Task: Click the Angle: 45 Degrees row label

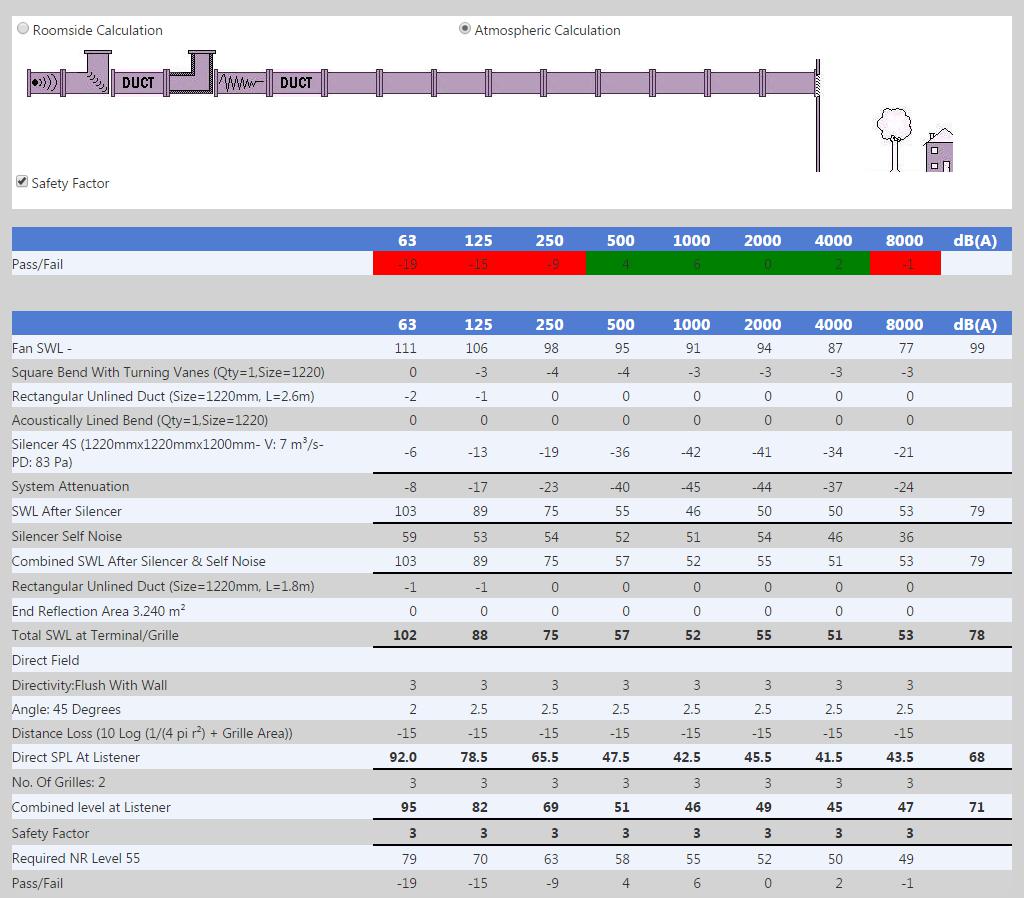Action: point(66,709)
